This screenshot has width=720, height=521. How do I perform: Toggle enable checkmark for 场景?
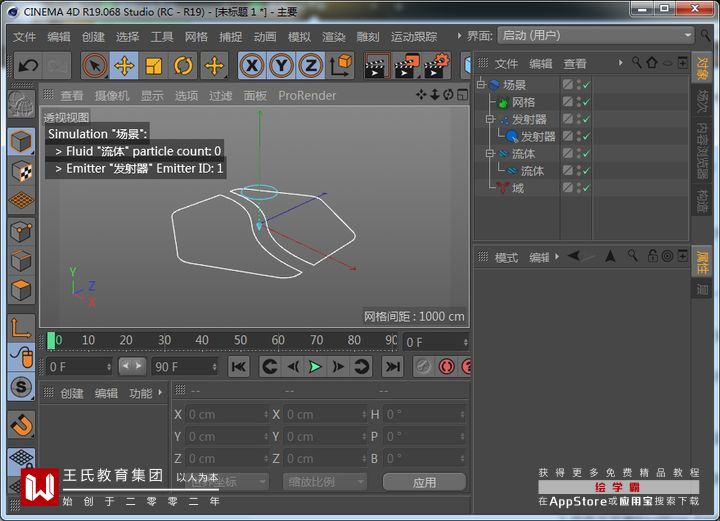click(x=586, y=85)
